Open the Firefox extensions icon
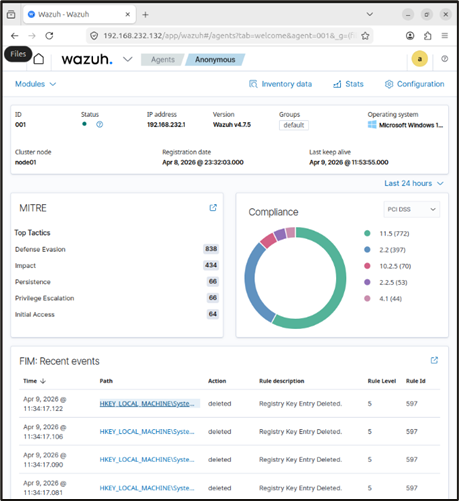Viewport: 459px width, 501px height. pyautogui.click(x=428, y=36)
